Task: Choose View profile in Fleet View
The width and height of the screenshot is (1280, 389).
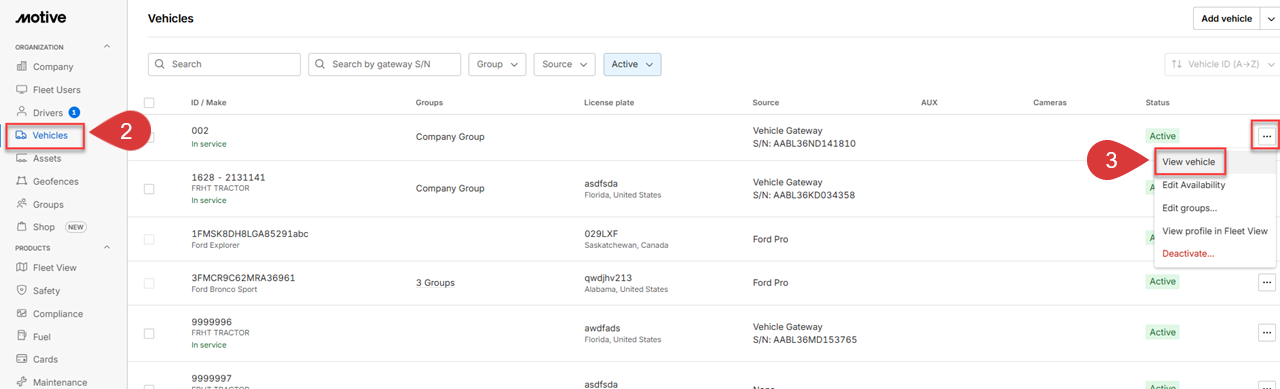Action: click(x=1215, y=231)
